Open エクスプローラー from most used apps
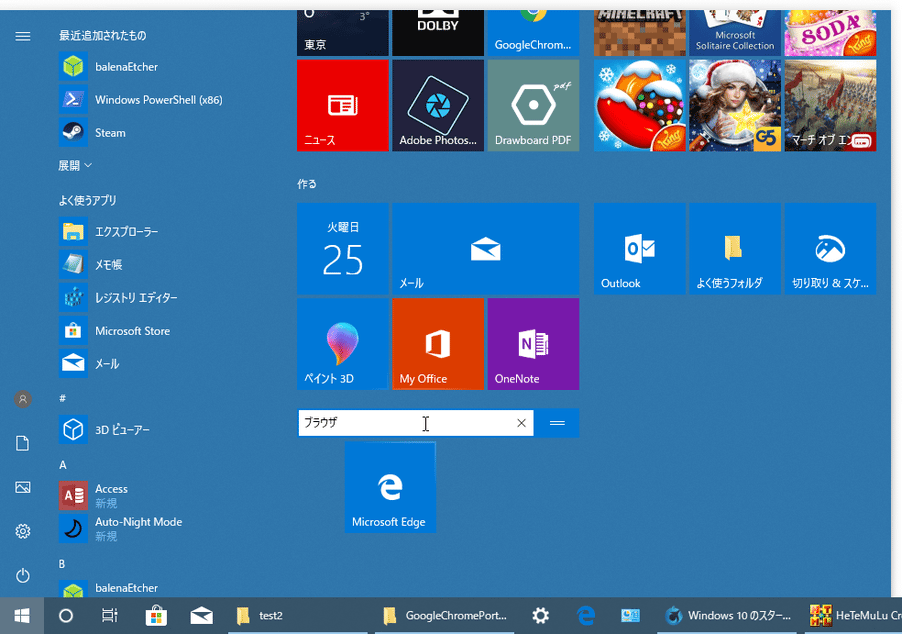902x634 pixels. click(109, 232)
